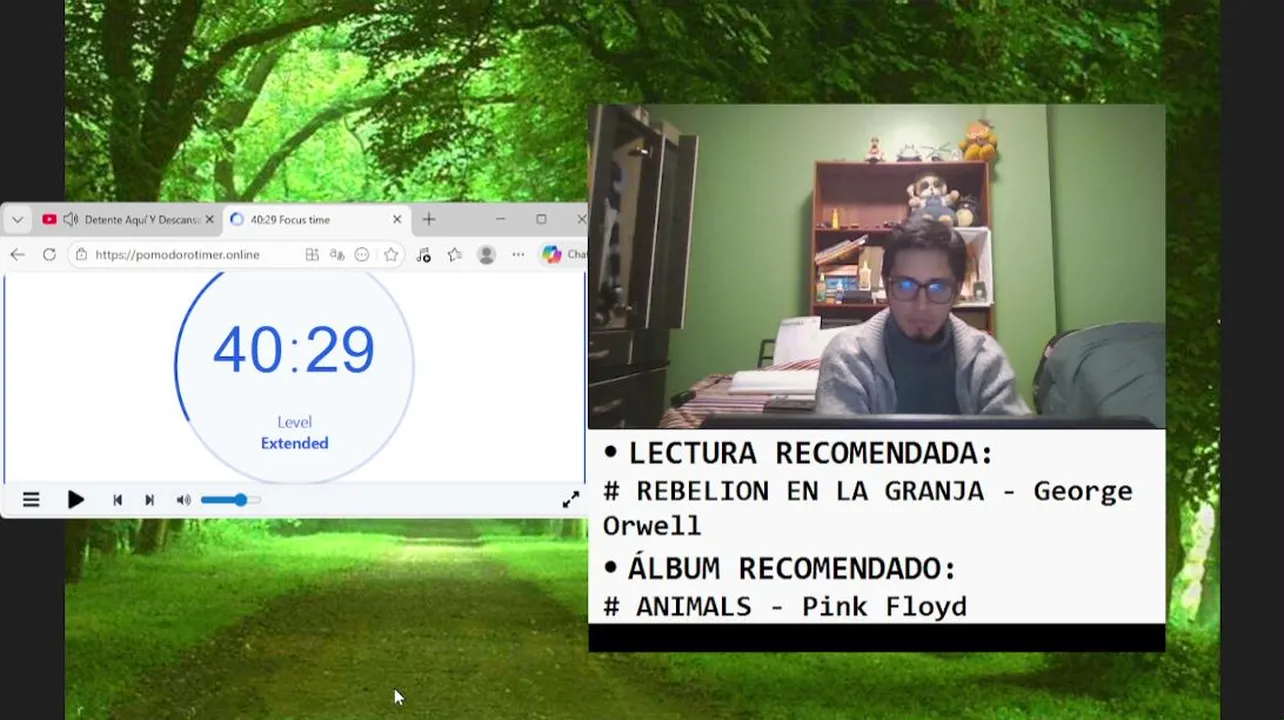Click the webcam video feed

click(x=877, y=267)
